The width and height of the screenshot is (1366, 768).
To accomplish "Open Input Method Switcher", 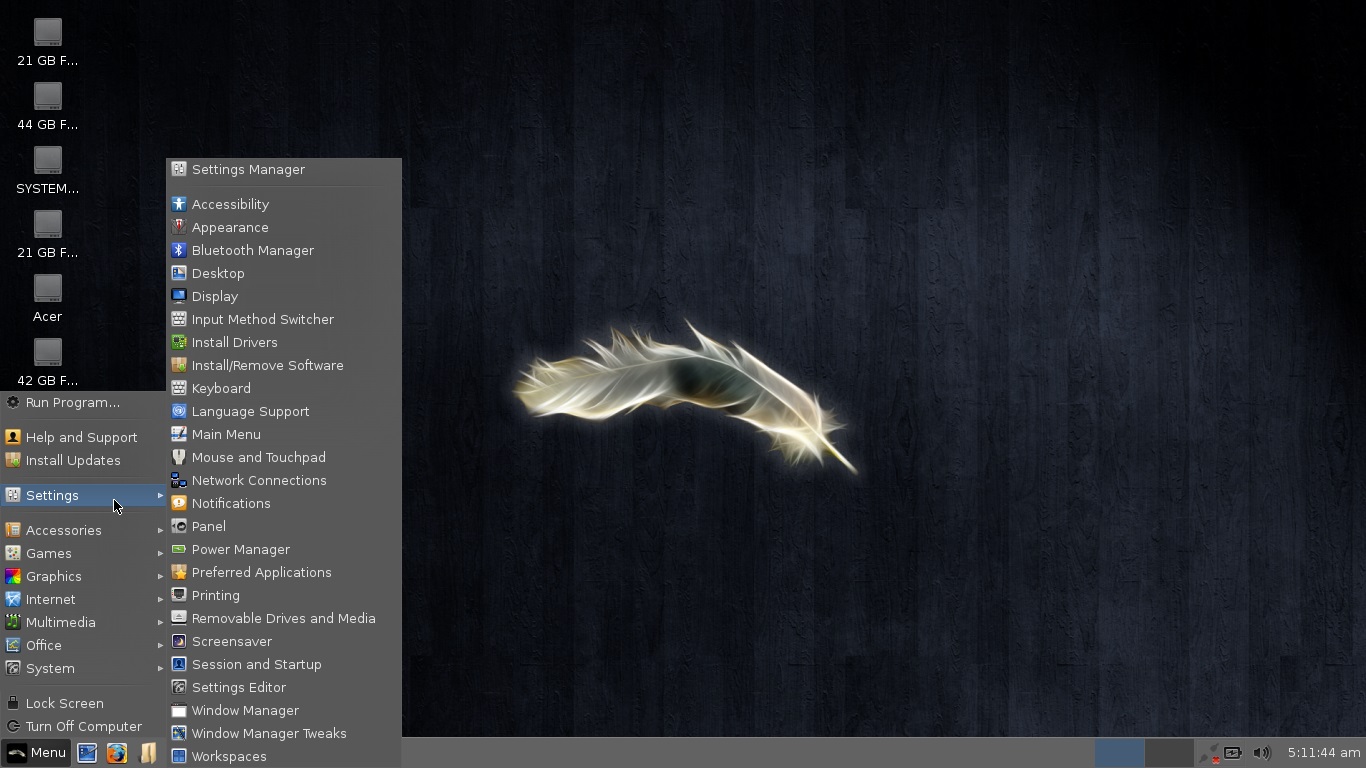I will point(284,319).
